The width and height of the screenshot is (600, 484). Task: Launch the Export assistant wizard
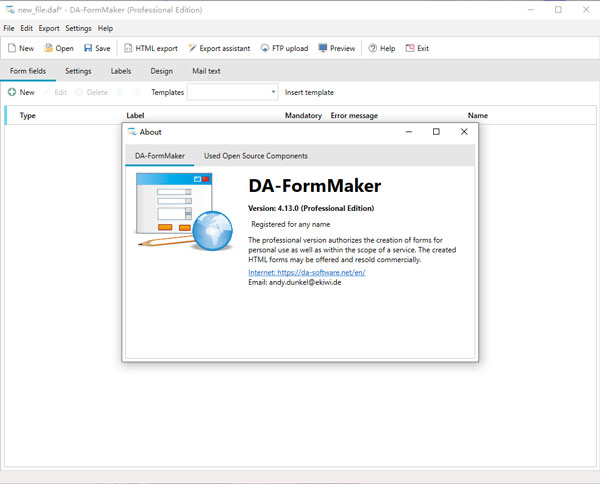click(219, 48)
